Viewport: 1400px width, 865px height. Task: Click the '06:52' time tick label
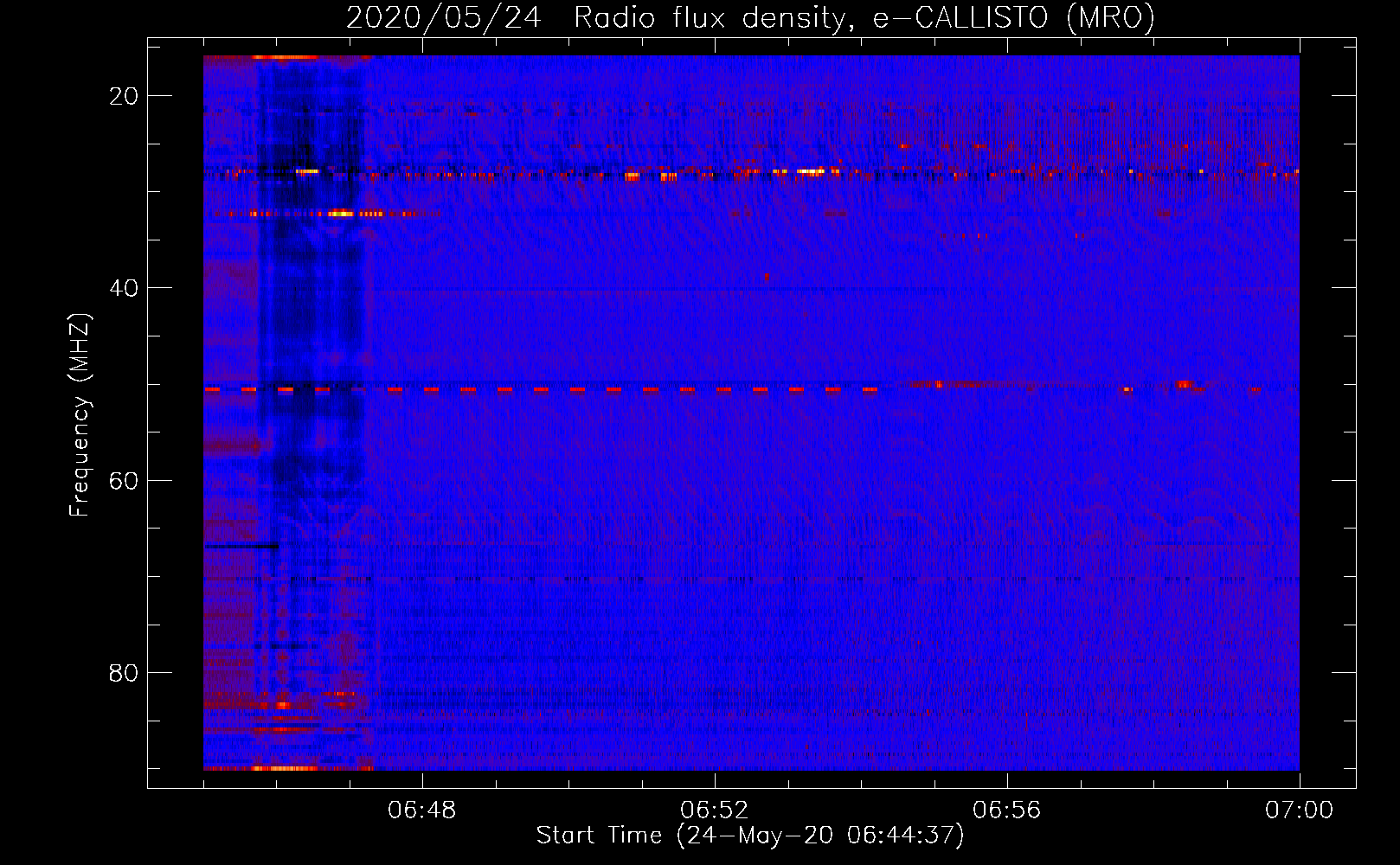click(715, 811)
